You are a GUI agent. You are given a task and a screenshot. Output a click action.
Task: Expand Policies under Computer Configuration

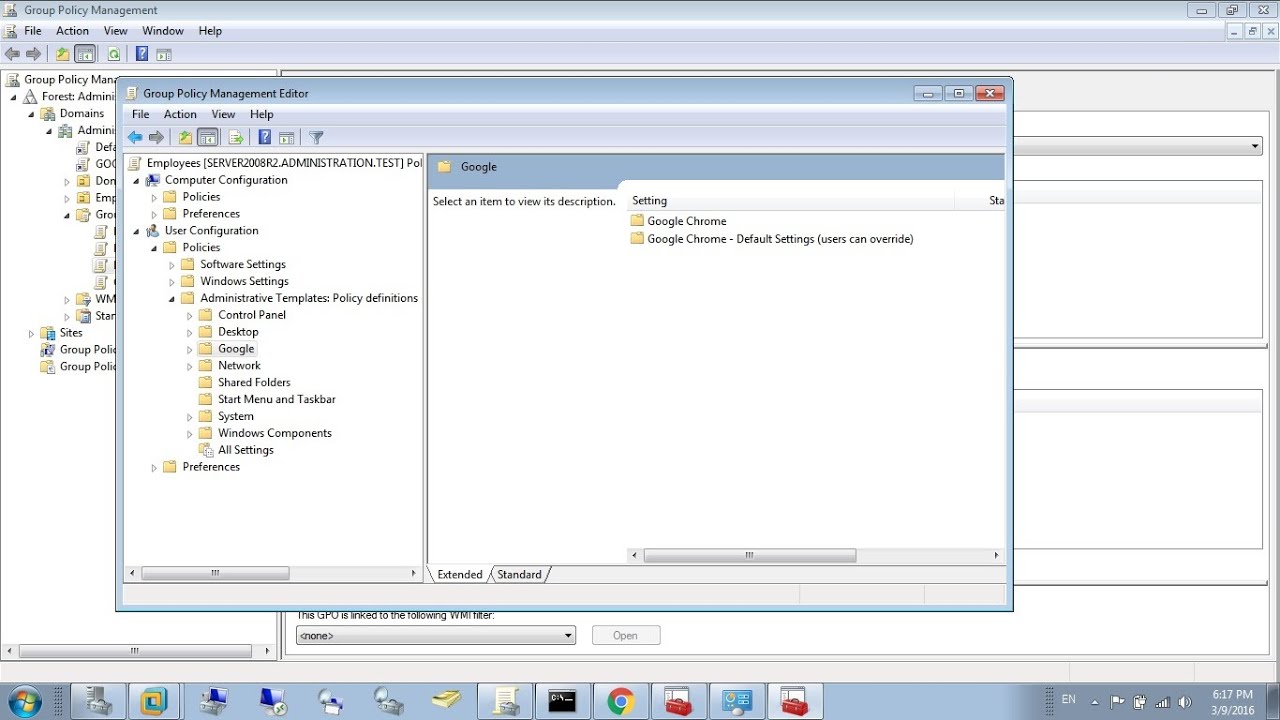coord(155,198)
